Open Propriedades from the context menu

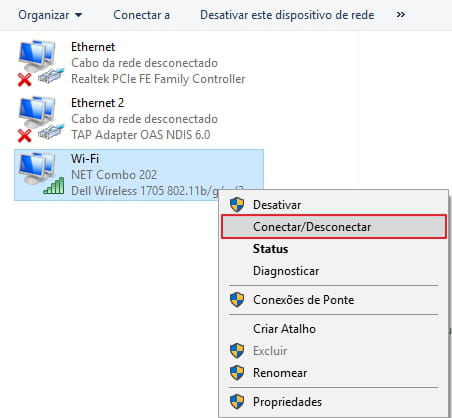pos(333,402)
